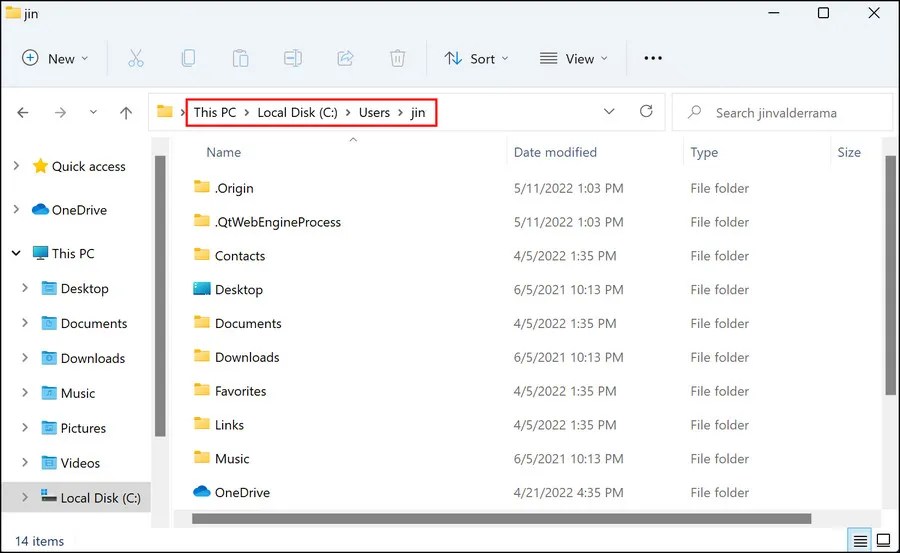Click the folder icon in the address bar
The image size is (900, 553).
(x=165, y=111)
